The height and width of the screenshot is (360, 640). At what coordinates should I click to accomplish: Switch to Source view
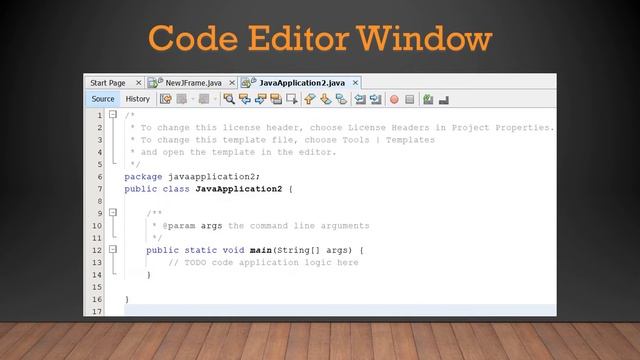pyautogui.click(x=103, y=99)
